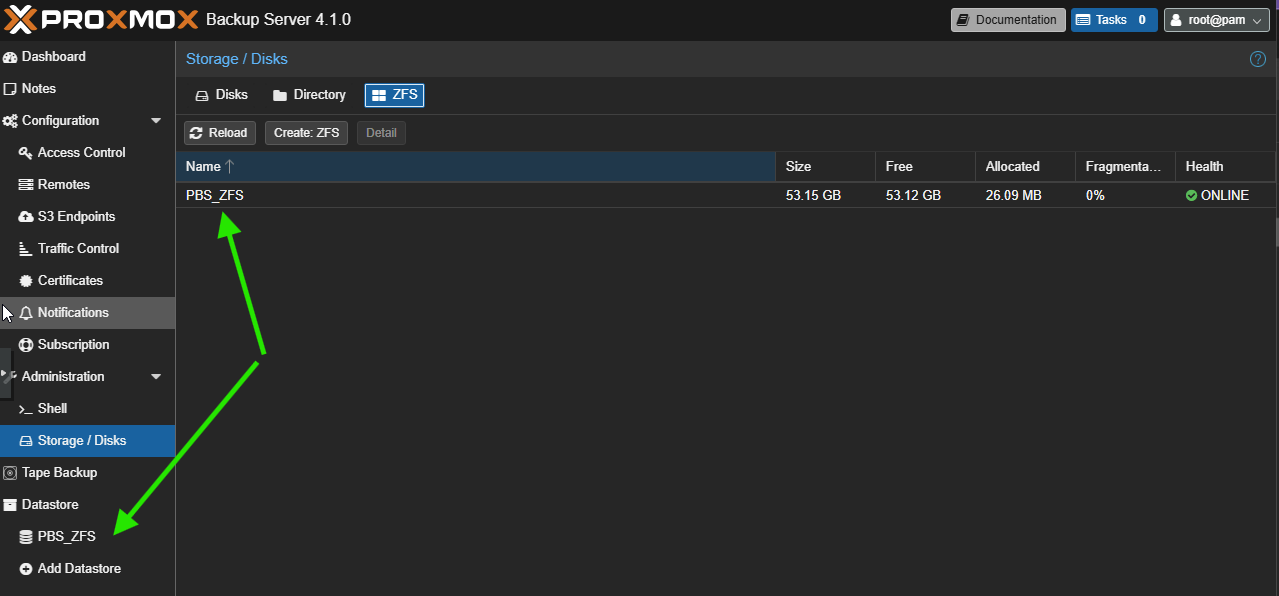Click the Create: ZFS button
Viewport: 1279px width, 596px height.
pyautogui.click(x=306, y=133)
